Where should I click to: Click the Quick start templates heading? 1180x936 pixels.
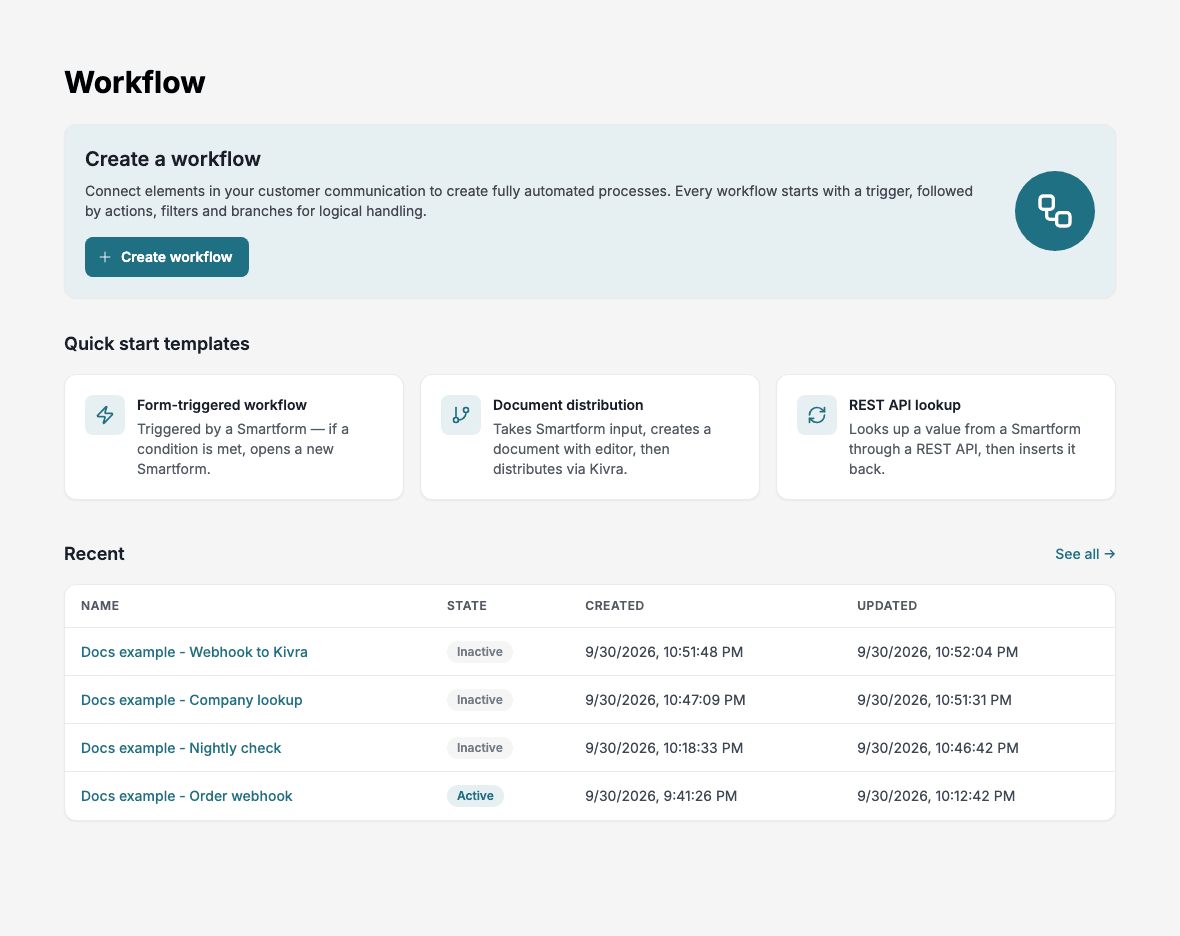157,344
